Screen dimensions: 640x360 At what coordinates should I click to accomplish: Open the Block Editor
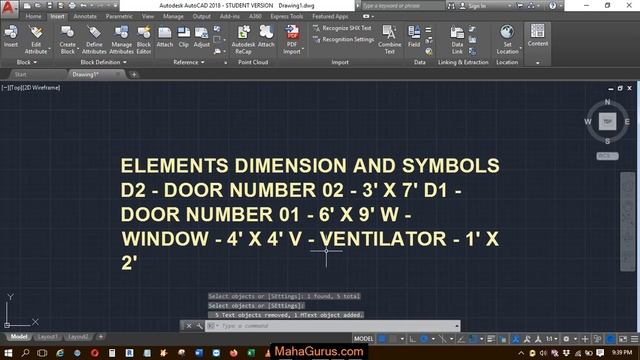click(x=144, y=39)
